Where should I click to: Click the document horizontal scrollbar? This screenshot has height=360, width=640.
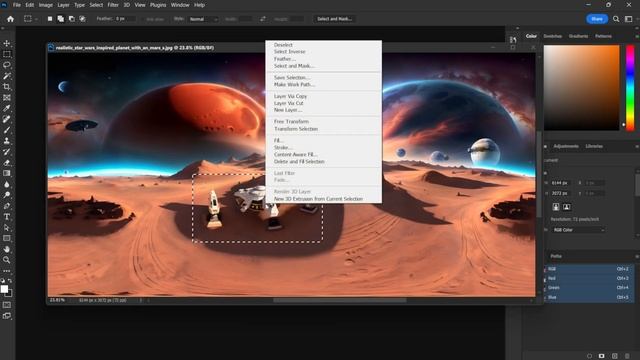coord(340,300)
